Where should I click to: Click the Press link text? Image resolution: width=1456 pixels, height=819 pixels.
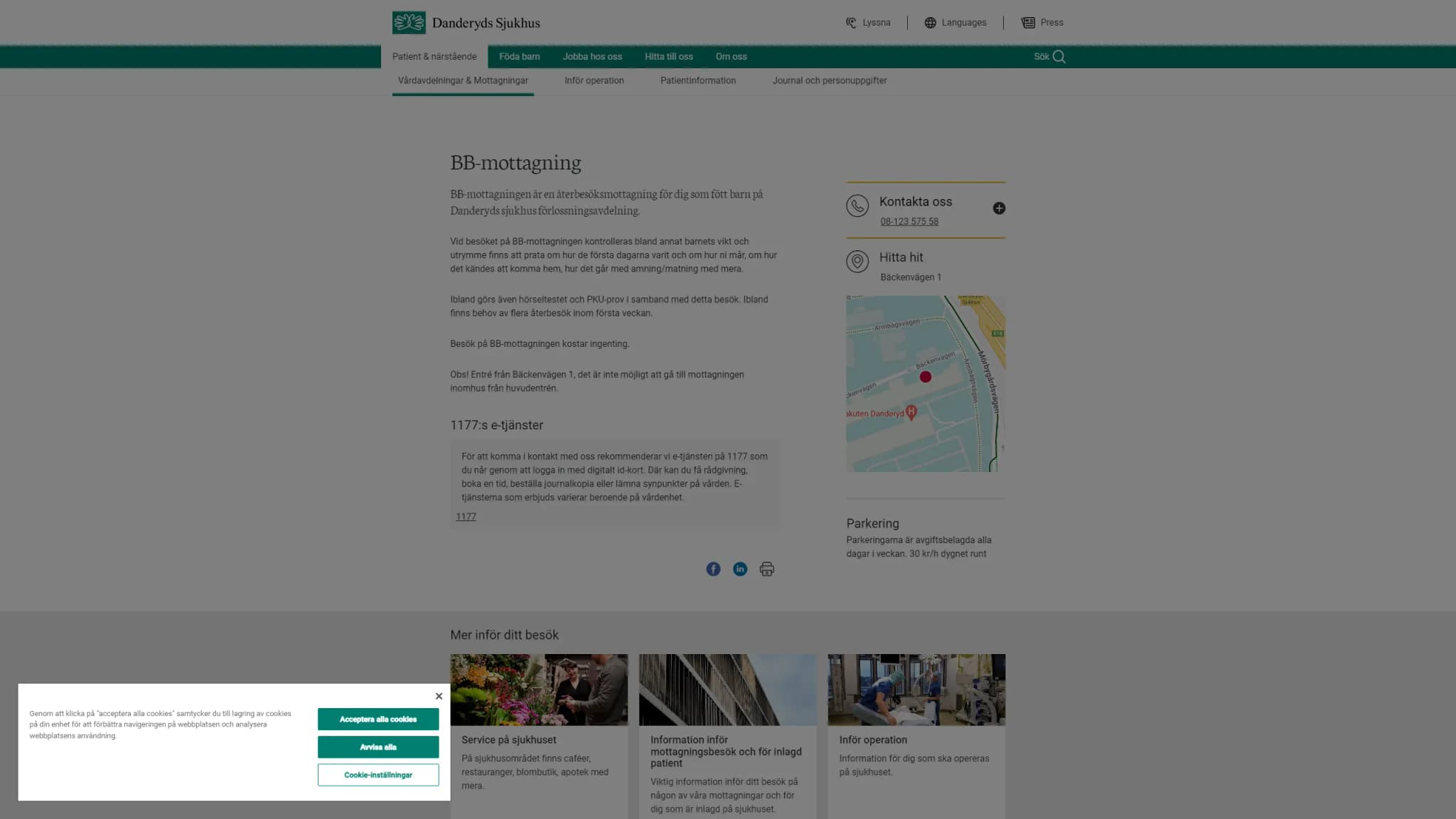pyautogui.click(x=1052, y=23)
